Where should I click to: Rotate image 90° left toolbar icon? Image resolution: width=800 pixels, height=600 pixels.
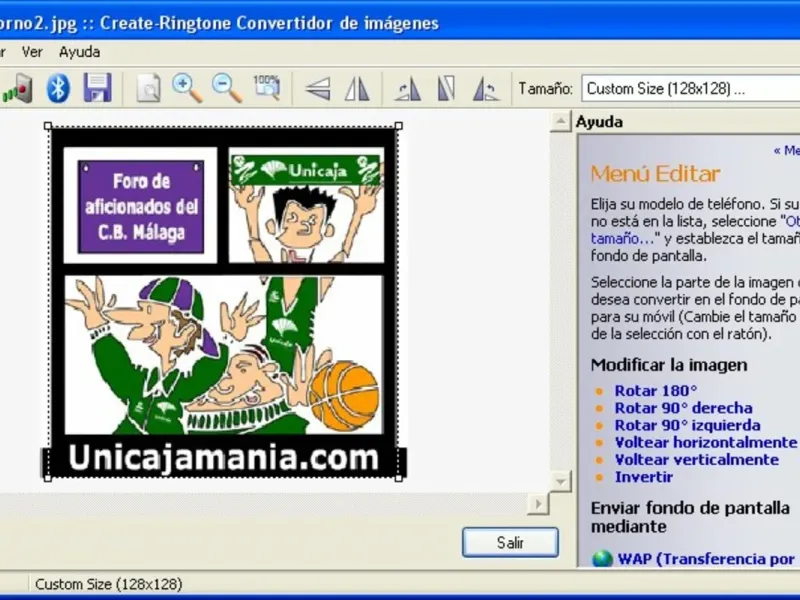point(486,89)
